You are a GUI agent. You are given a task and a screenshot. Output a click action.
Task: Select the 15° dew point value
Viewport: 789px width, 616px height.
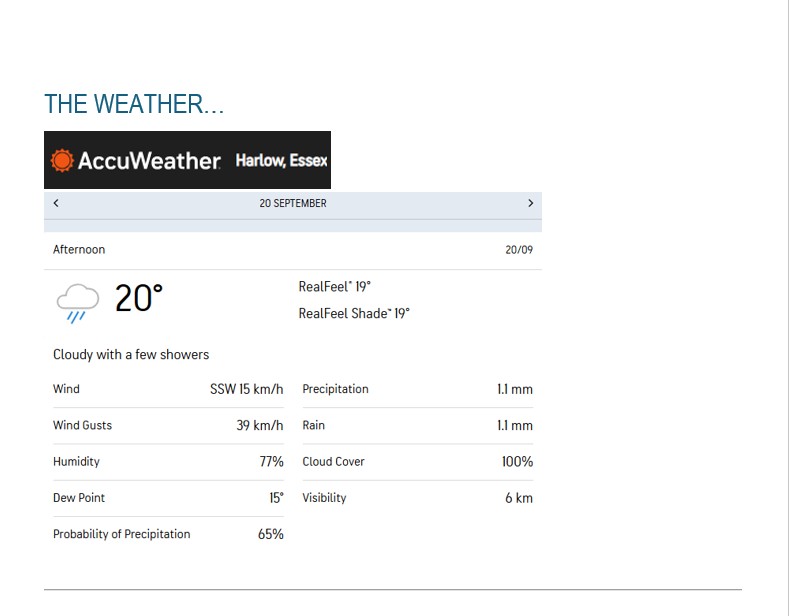(276, 498)
